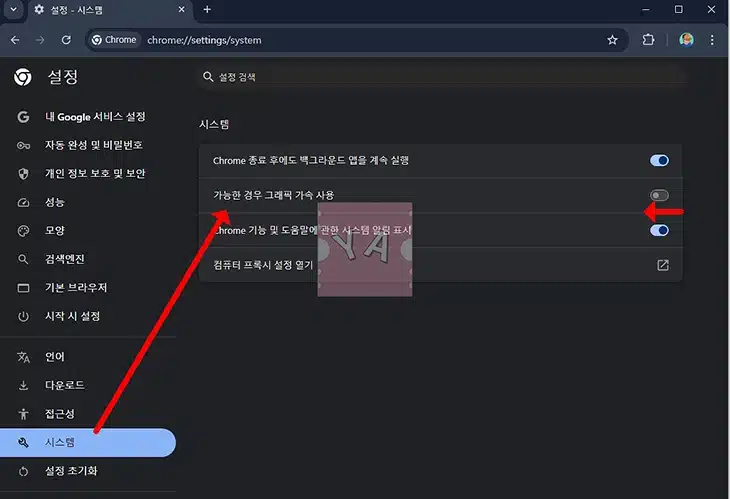Image resolution: width=730 pixels, height=499 pixels.
Task: Select 성능 in the settings sidebar
Action: click(x=55, y=202)
